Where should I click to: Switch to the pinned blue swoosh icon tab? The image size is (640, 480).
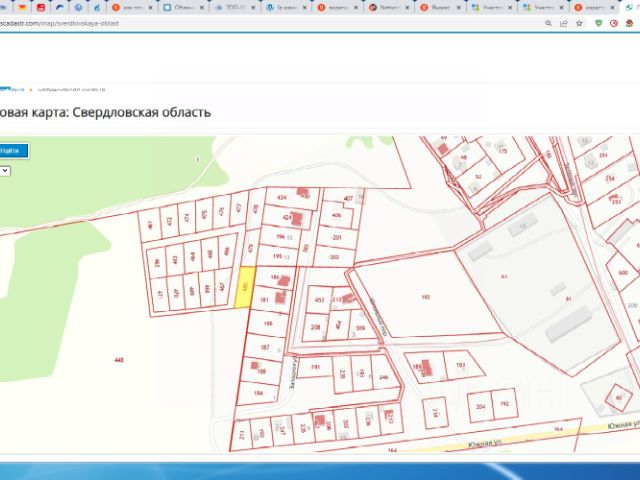tap(60, 7)
